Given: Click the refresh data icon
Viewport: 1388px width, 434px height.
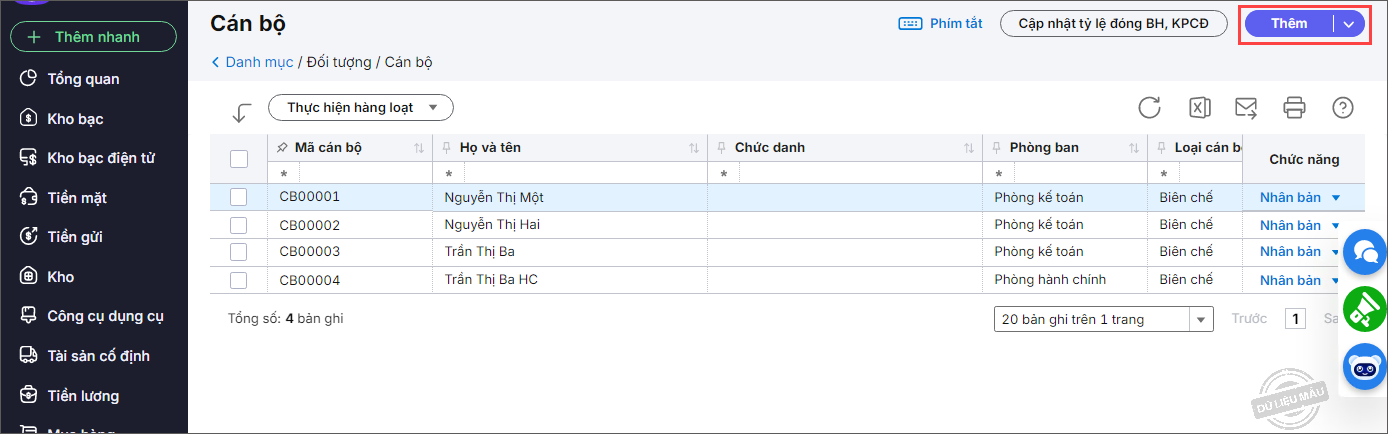Looking at the screenshot, I should pos(1150,108).
